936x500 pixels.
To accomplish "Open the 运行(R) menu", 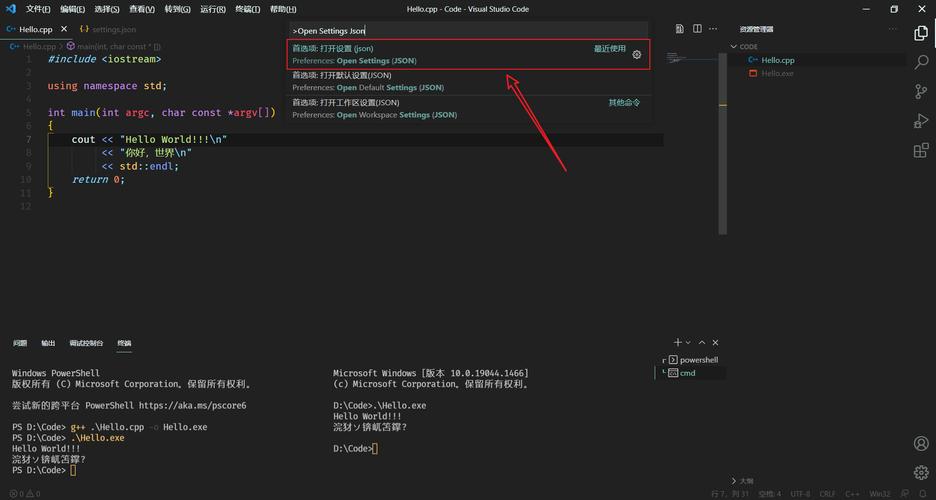I will tap(213, 9).
